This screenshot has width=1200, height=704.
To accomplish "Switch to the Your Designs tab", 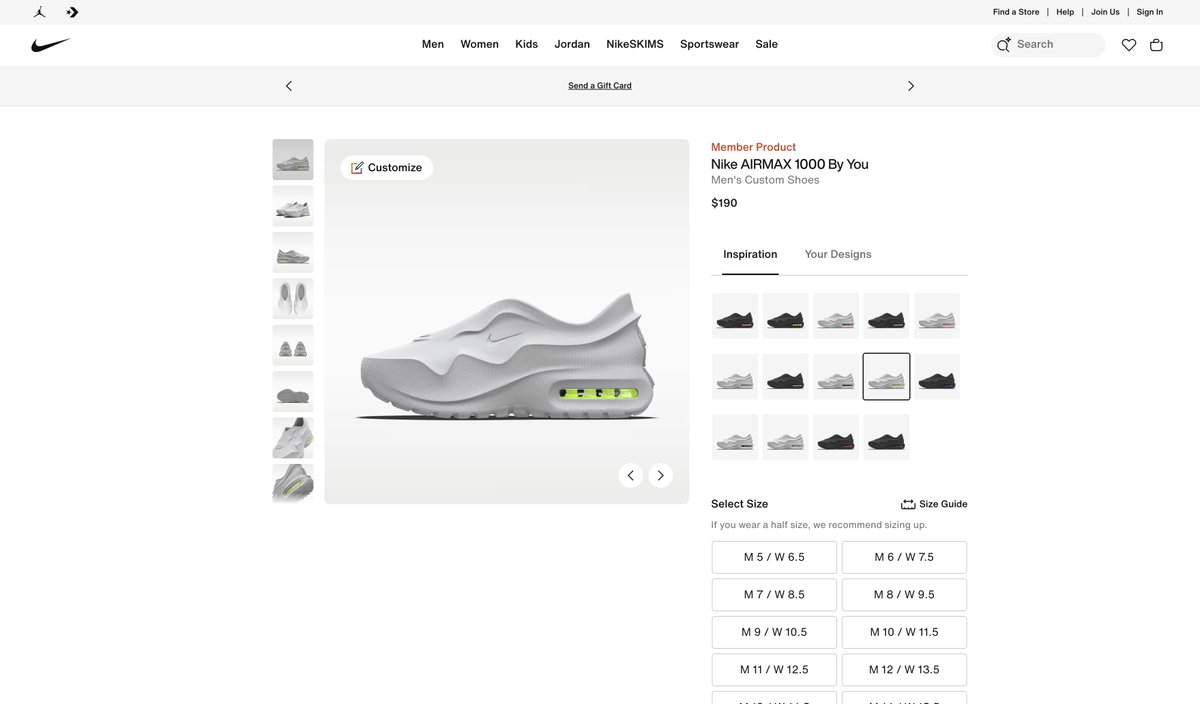I will click(838, 254).
